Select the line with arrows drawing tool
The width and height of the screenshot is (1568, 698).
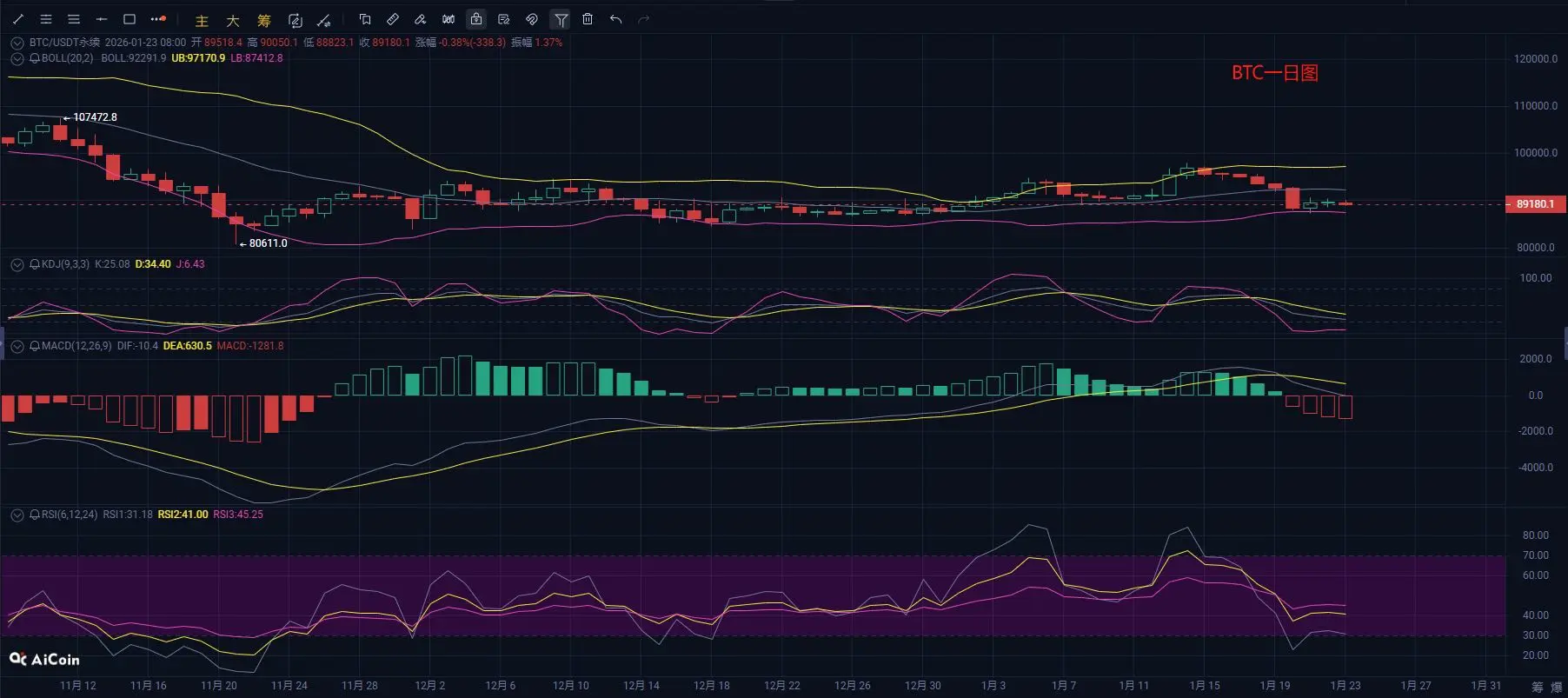[x=324, y=20]
